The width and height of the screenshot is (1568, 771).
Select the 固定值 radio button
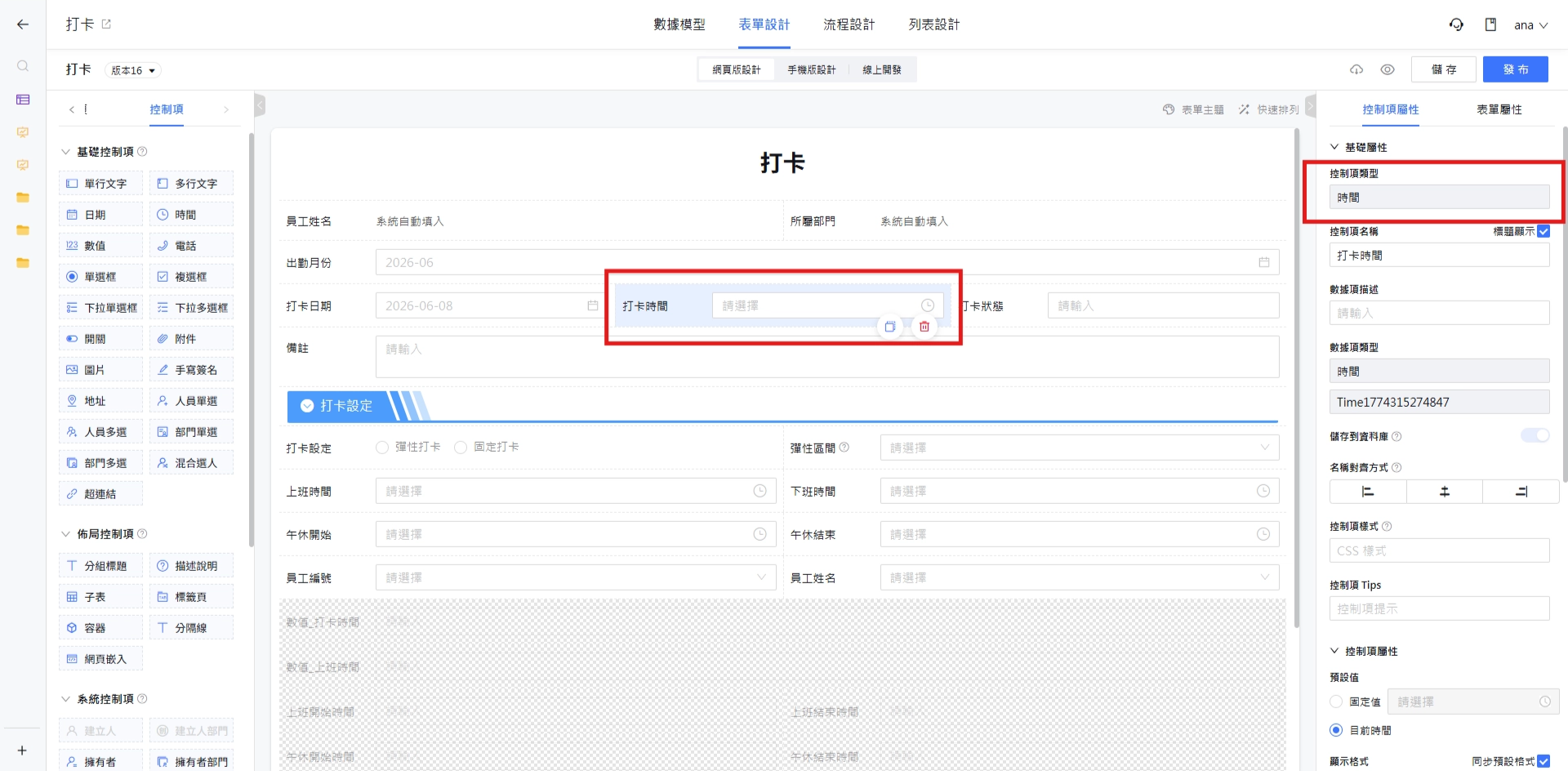click(x=1336, y=702)
